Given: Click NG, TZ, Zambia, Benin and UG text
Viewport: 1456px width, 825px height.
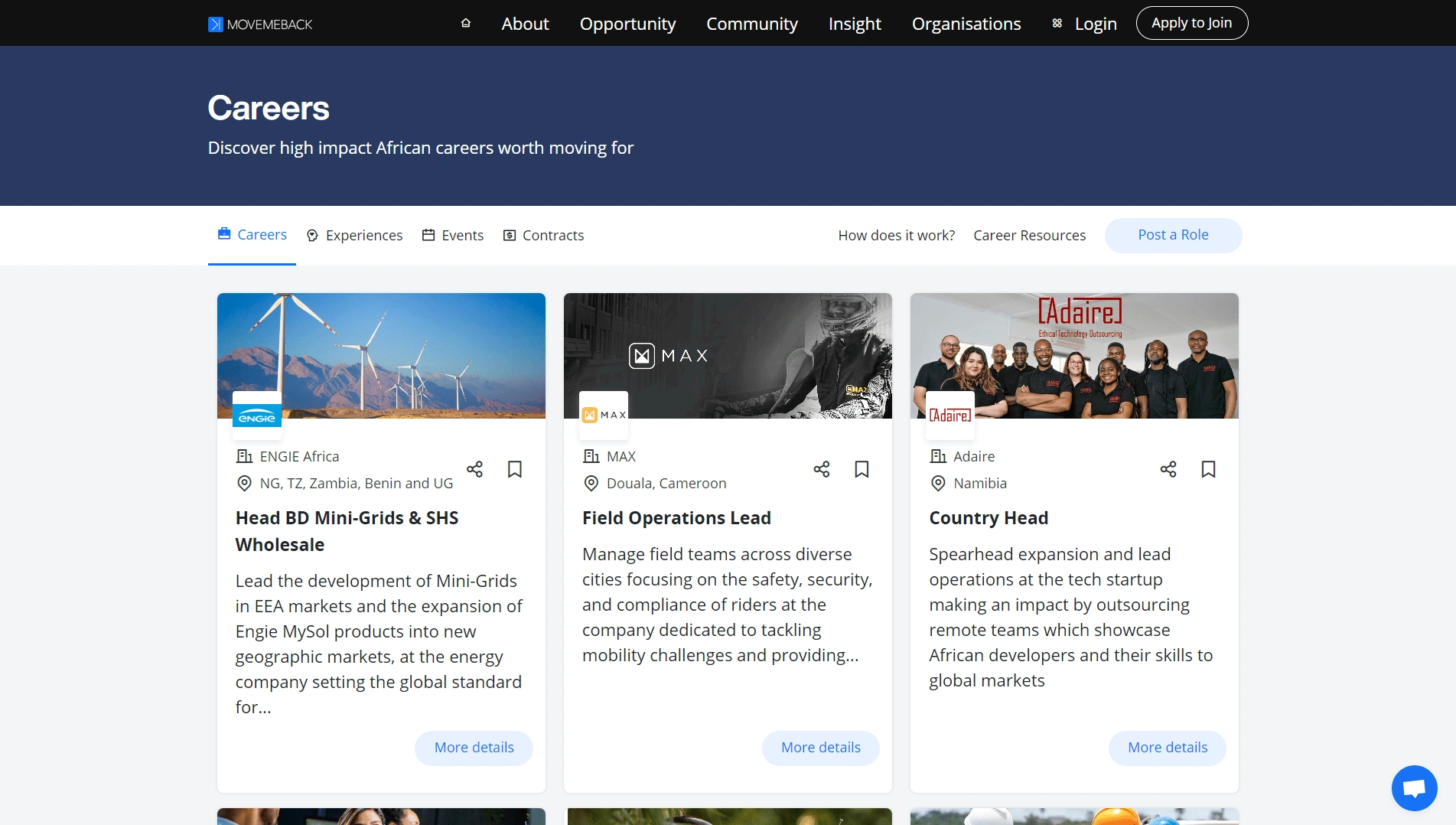Looking at the screenshot, I should [357, 483].
